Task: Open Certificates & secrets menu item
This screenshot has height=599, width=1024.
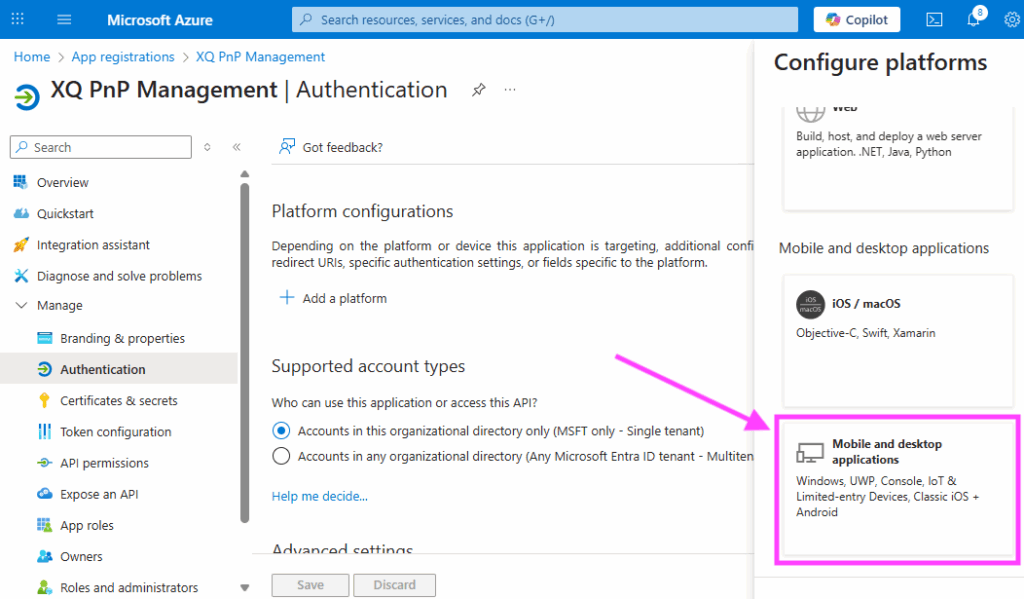Action: (118, 401)
